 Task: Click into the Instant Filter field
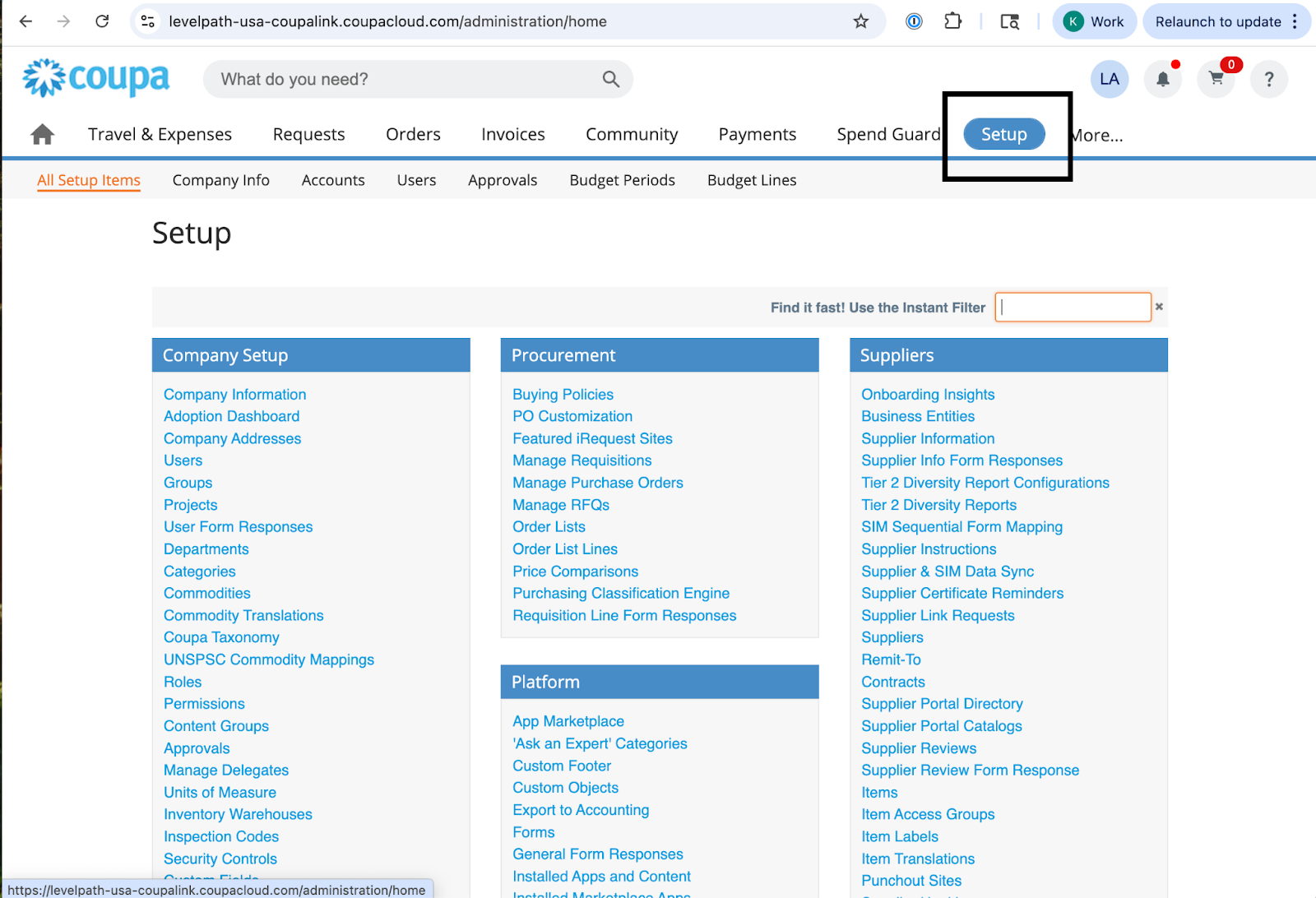[1073, 307]
